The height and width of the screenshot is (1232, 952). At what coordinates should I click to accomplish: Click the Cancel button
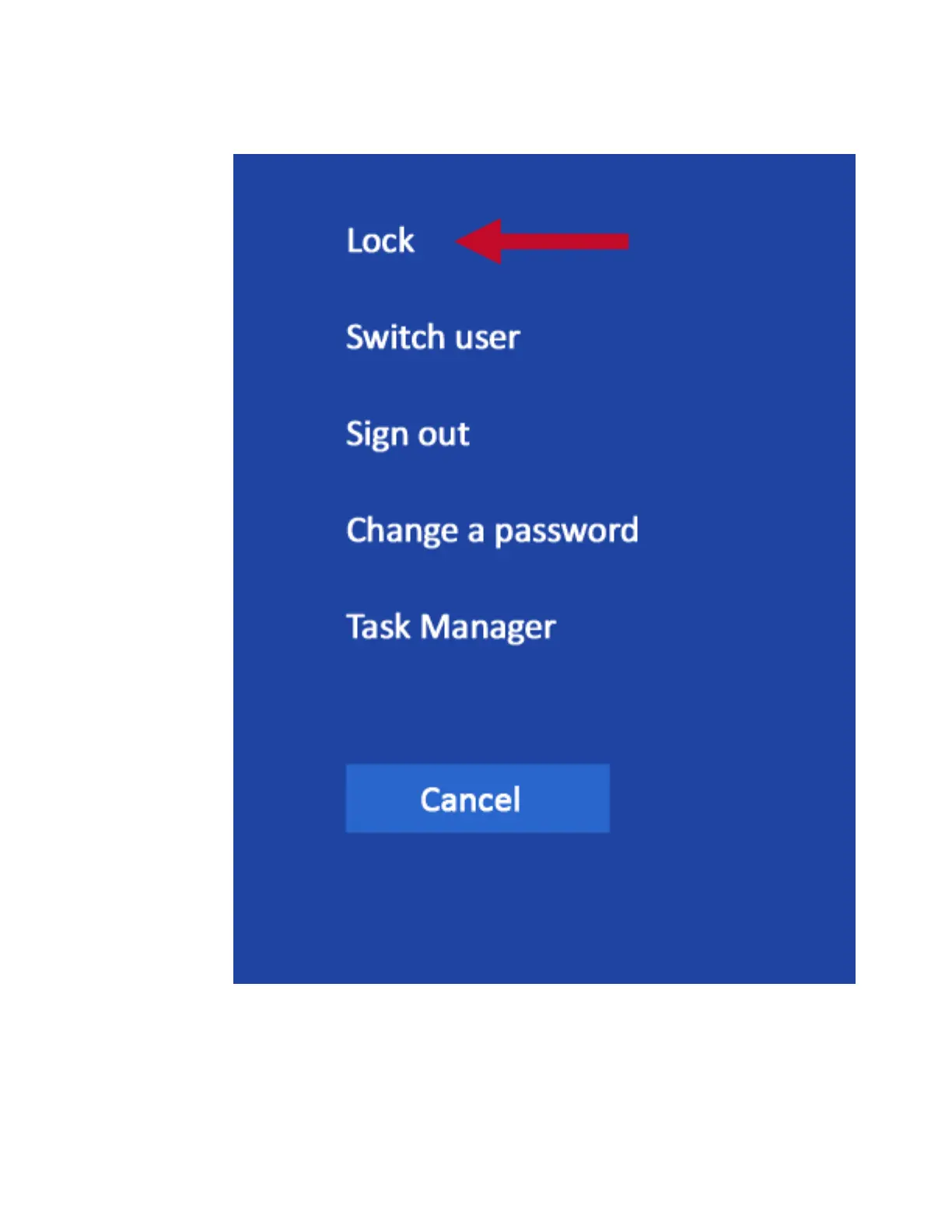[x=478, y=799]
